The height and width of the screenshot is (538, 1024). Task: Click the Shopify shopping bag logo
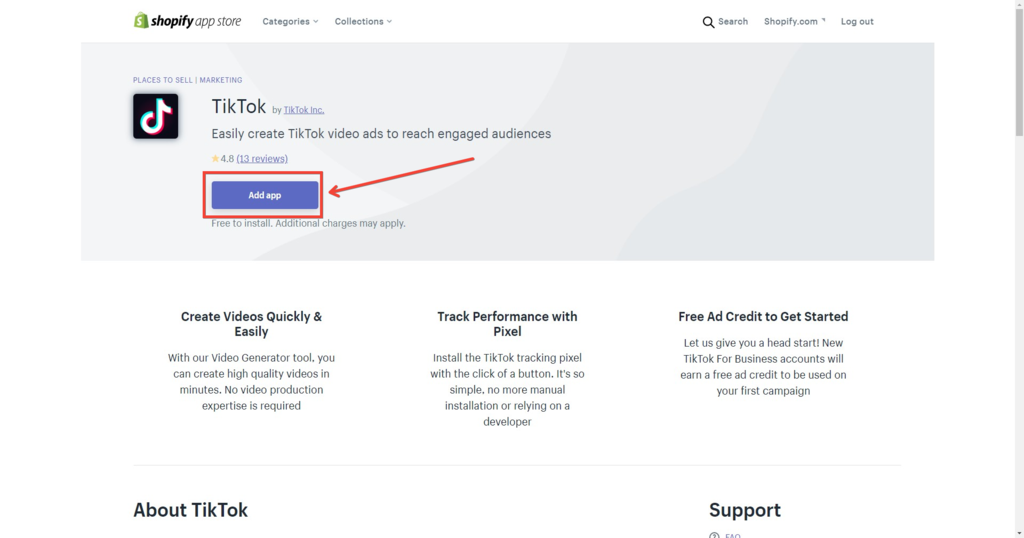tap(141, 21)
